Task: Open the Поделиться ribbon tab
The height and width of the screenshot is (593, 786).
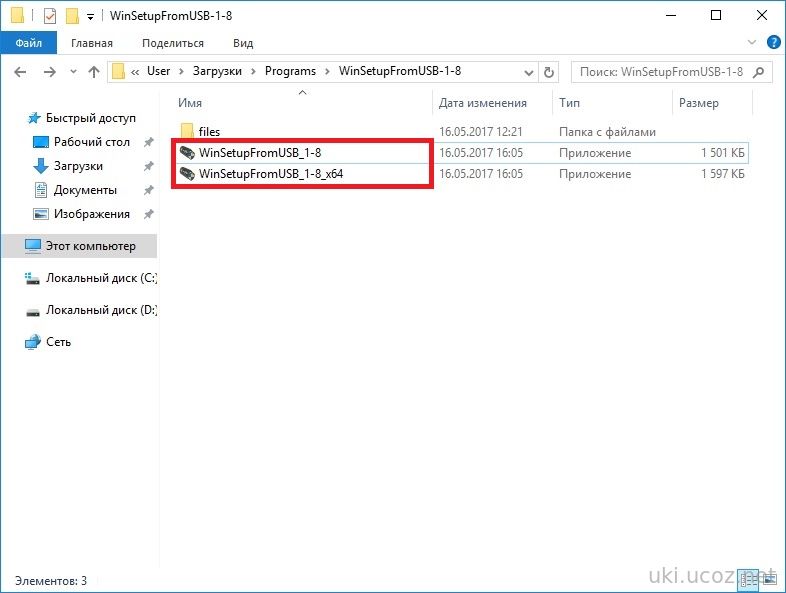Action: (173, 43)
